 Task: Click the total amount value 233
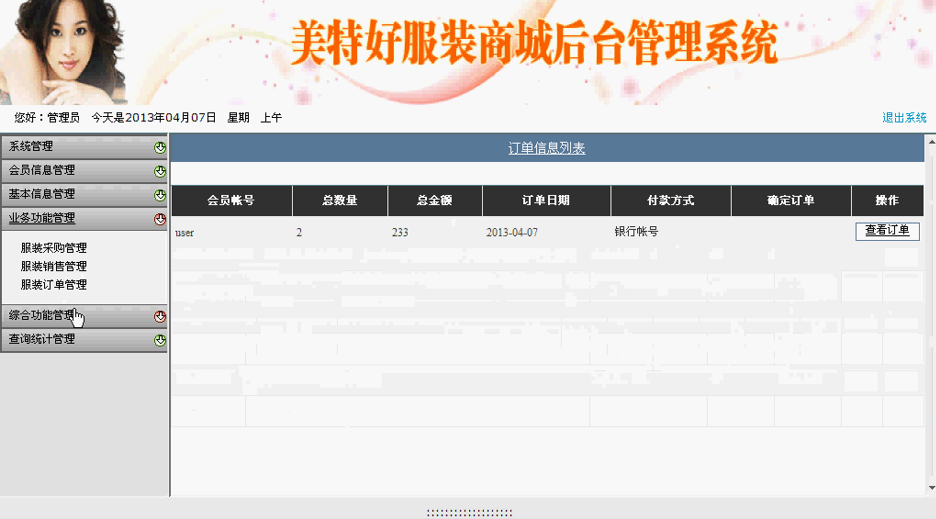coord(400,232)
